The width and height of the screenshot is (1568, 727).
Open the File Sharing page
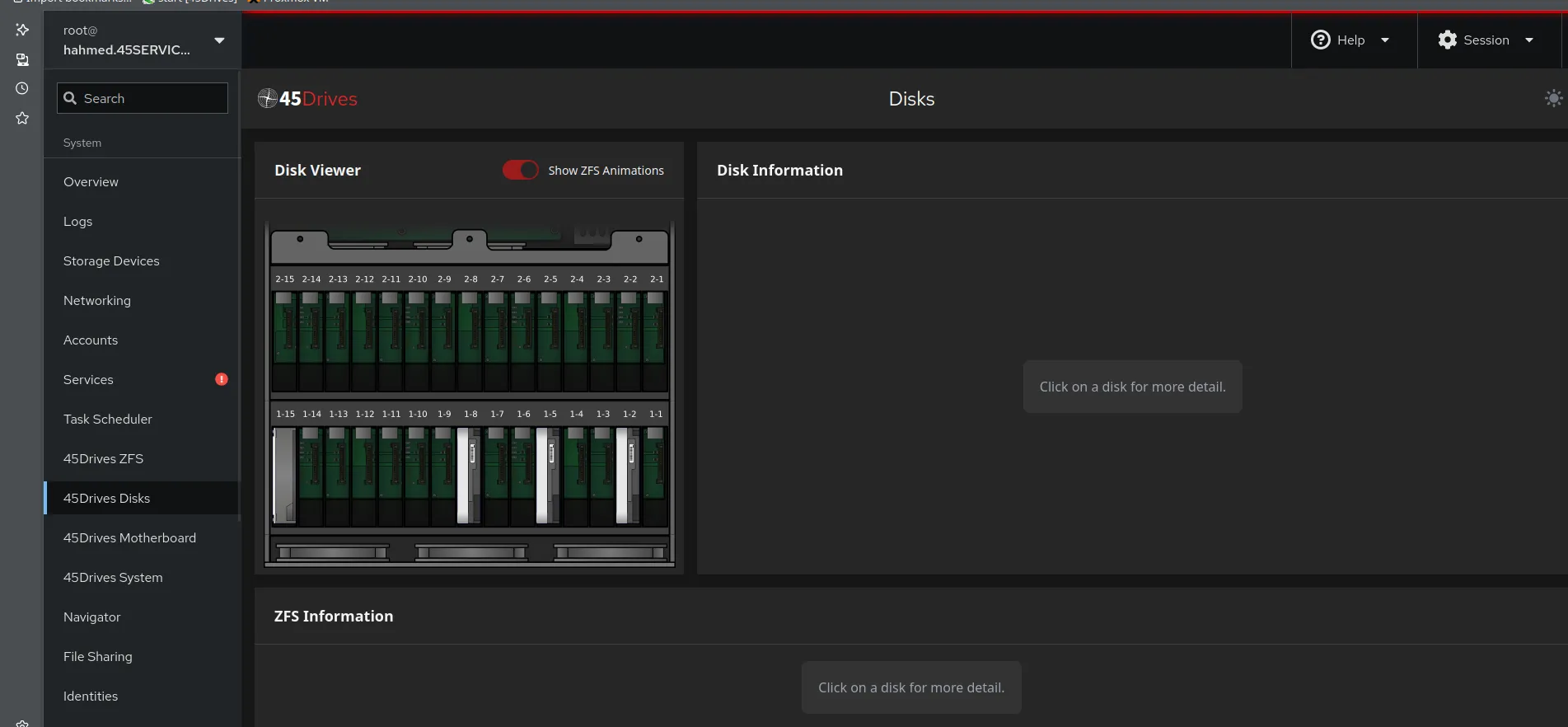click(97, 656)
